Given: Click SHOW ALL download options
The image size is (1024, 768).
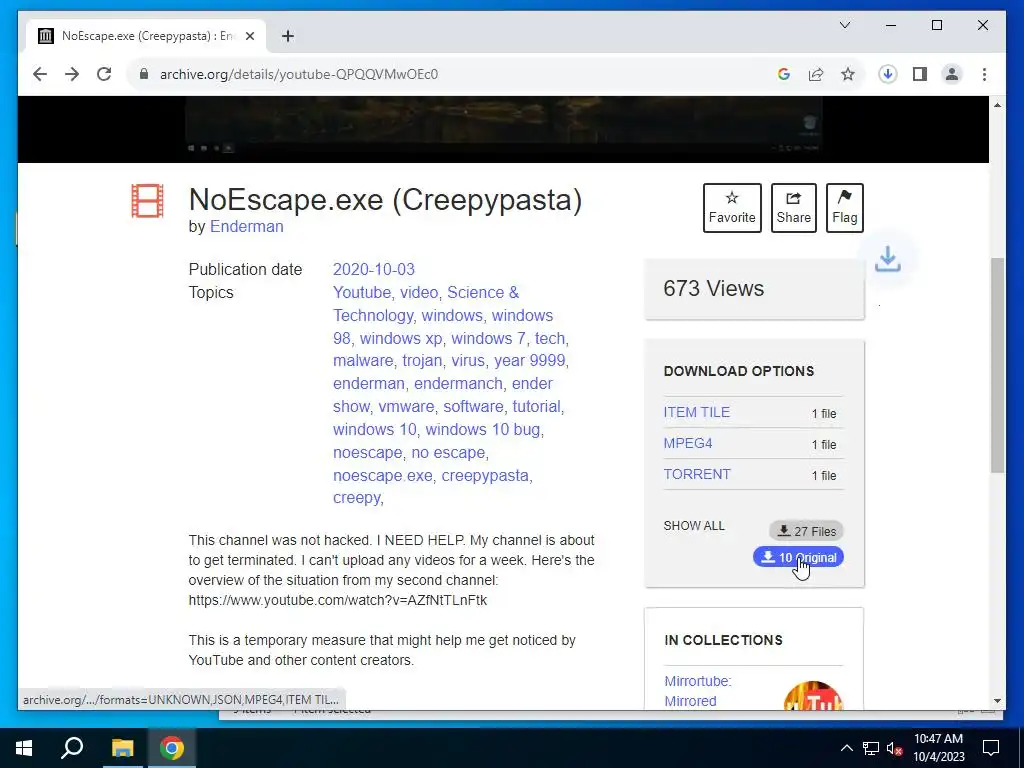Looking at the screenshot, I should click(x=694, y=526).
